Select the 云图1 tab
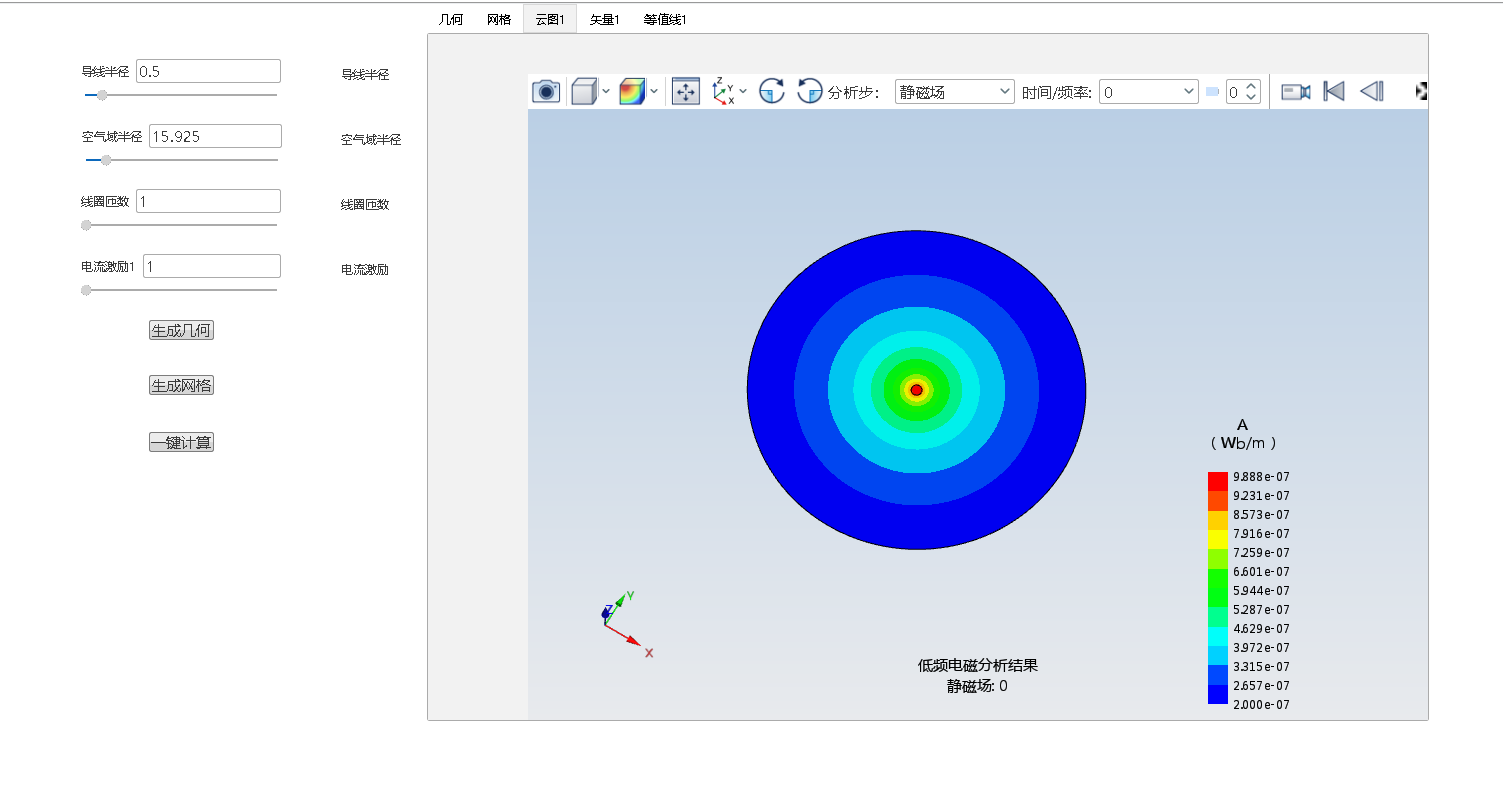 [550, 19]
